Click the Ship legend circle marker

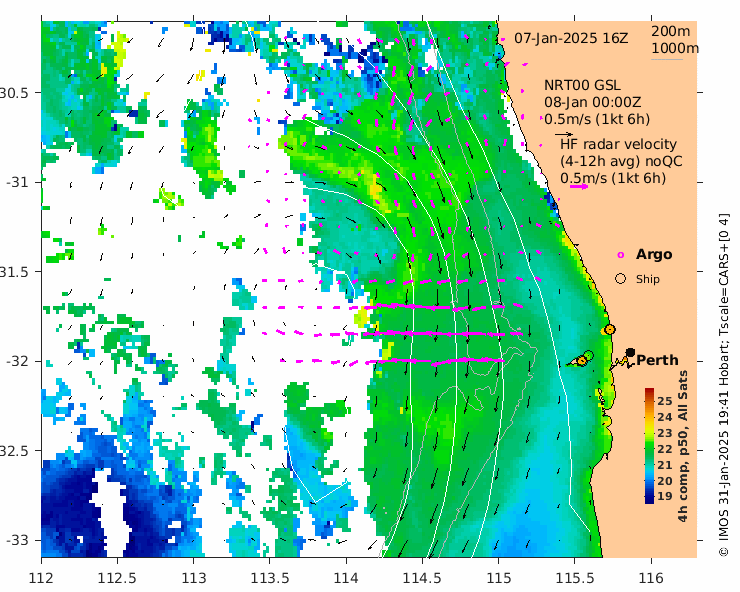[621, 279]
